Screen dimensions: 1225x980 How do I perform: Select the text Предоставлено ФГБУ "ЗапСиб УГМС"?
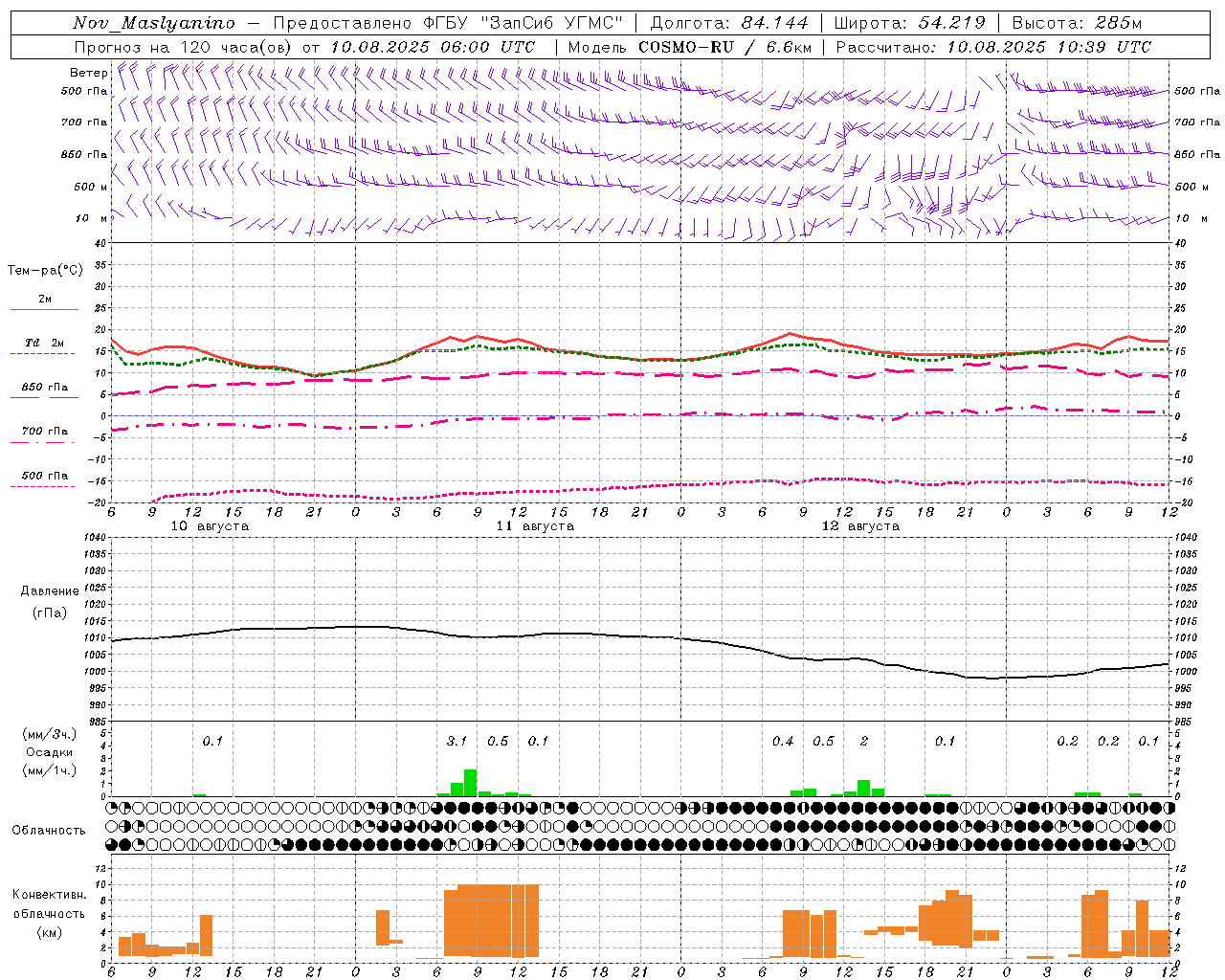(448, 23)
